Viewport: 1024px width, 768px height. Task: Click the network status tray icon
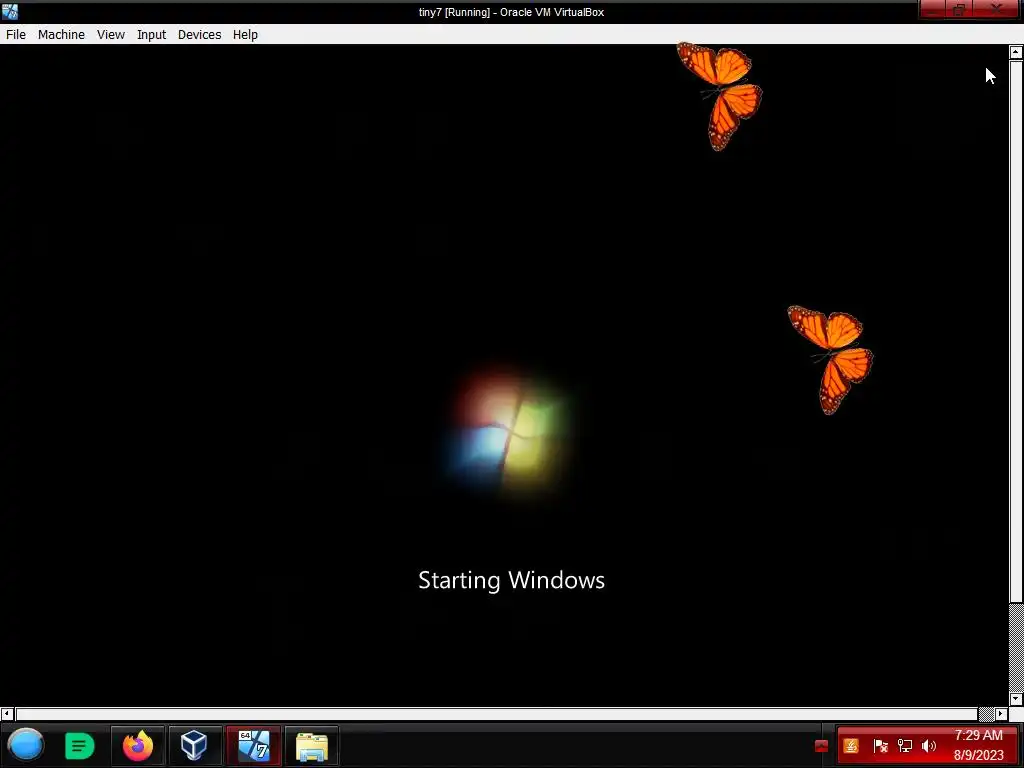coord(904,746)
